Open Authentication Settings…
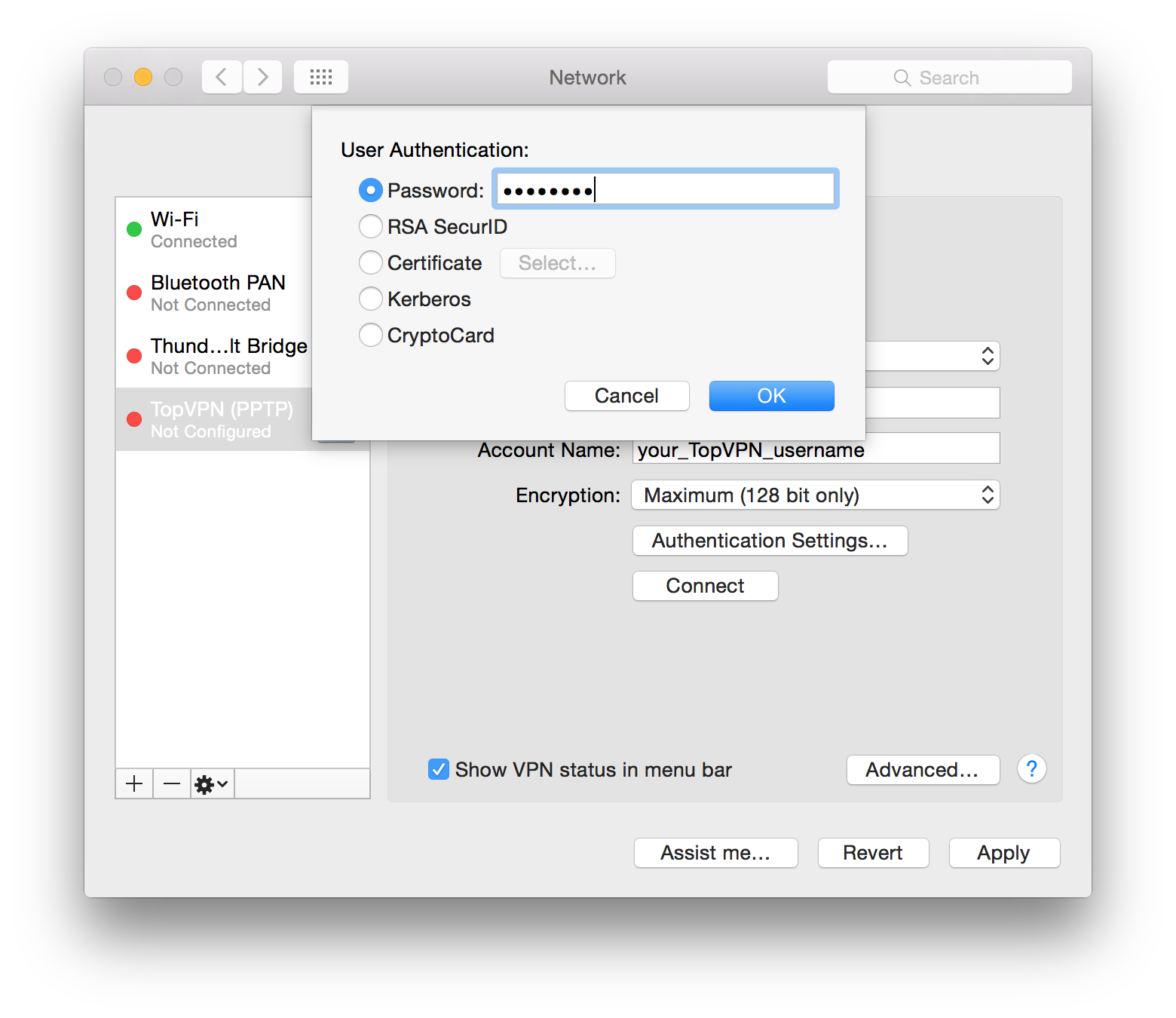Screen dimensions: 1176x1018 (x=770, y=541)
